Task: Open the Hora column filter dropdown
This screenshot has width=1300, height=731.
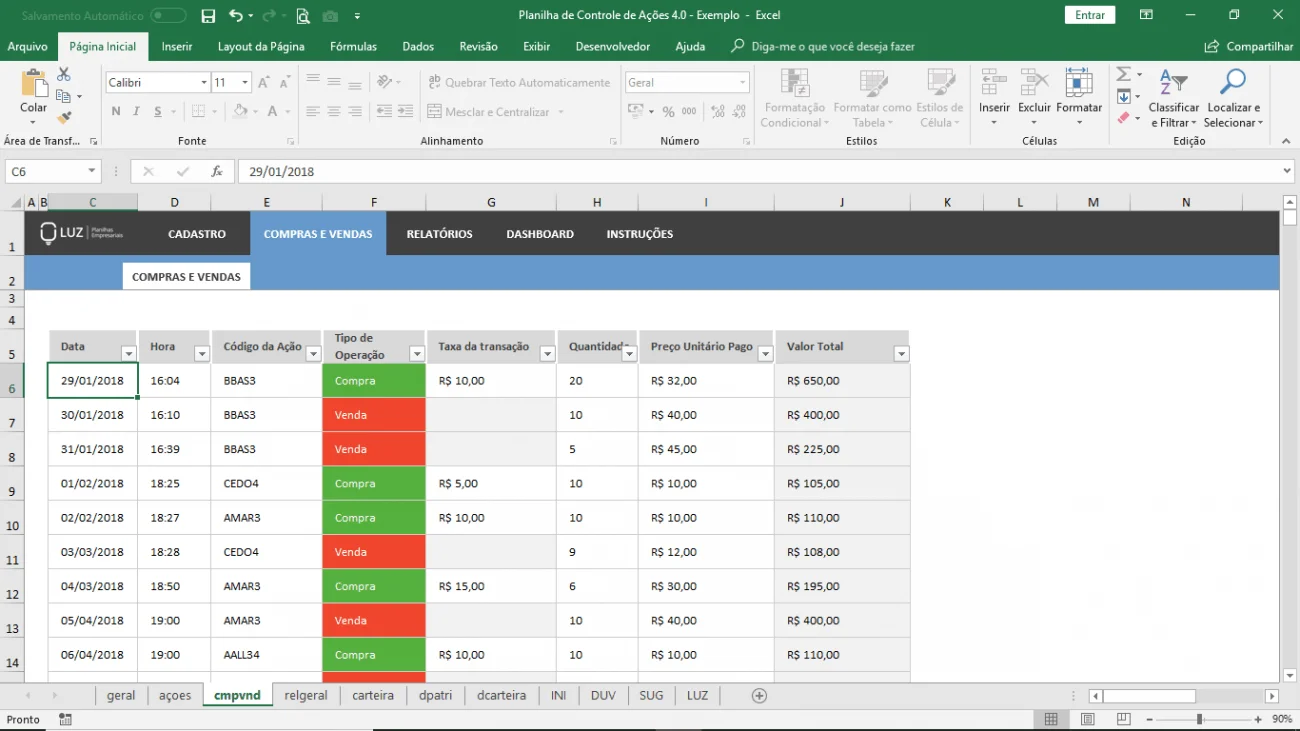Action: pyautogui.click(x=202, y=354)
